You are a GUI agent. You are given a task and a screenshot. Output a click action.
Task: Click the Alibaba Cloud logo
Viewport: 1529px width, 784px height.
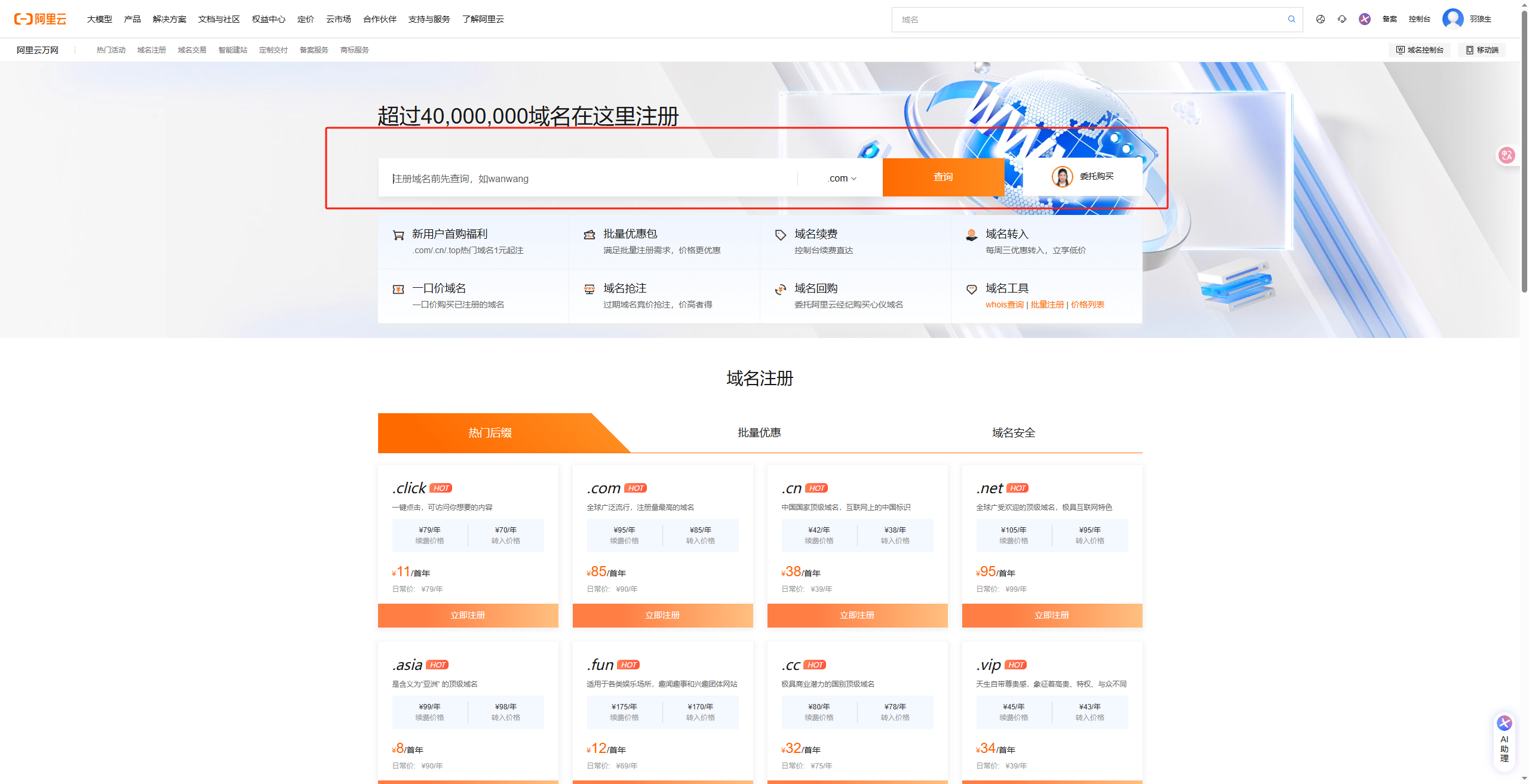(40, 19)
